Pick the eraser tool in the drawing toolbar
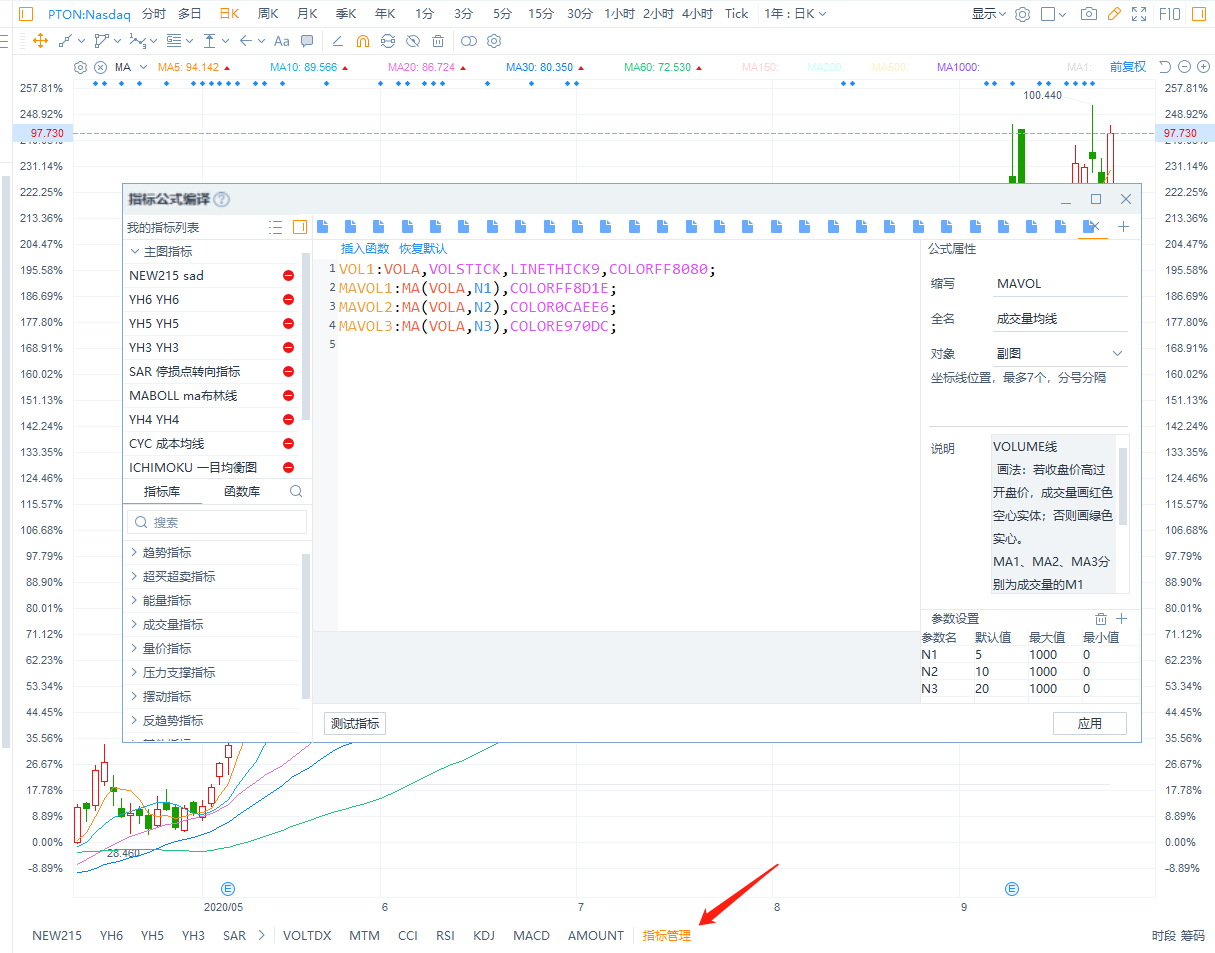This screenshot has height=953, width=1215. click(336, 41)
